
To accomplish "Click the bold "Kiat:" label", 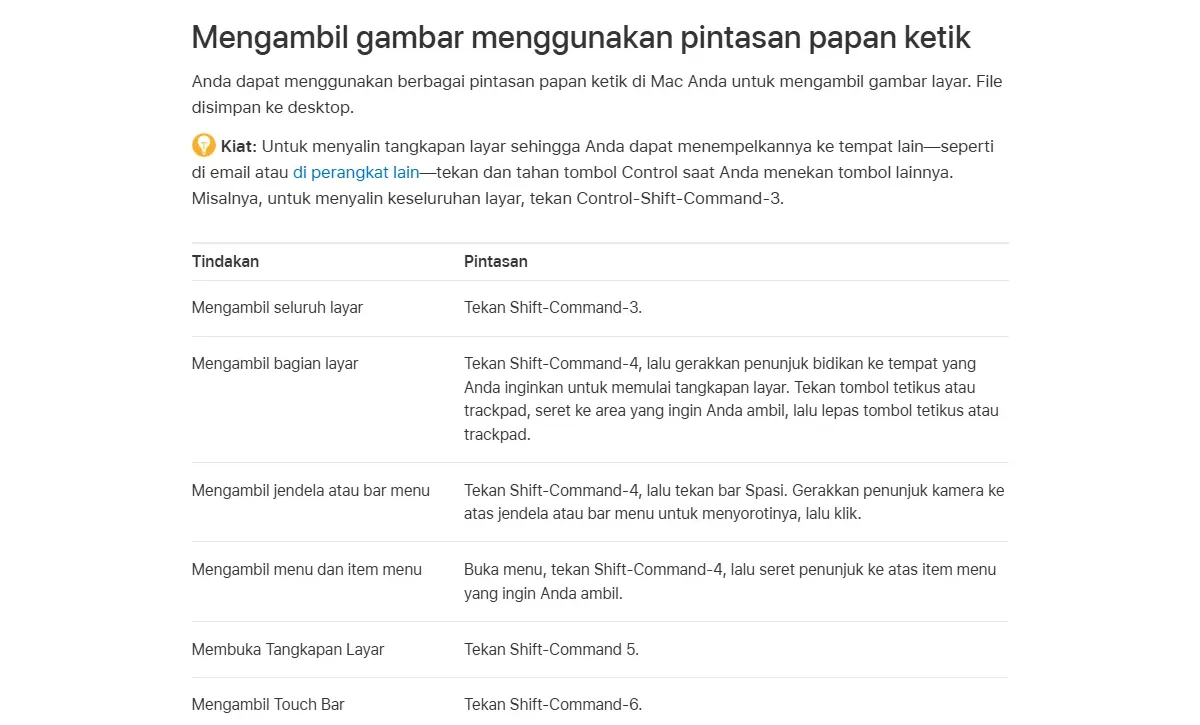I will pyautogui.click(x=239, y=146).
